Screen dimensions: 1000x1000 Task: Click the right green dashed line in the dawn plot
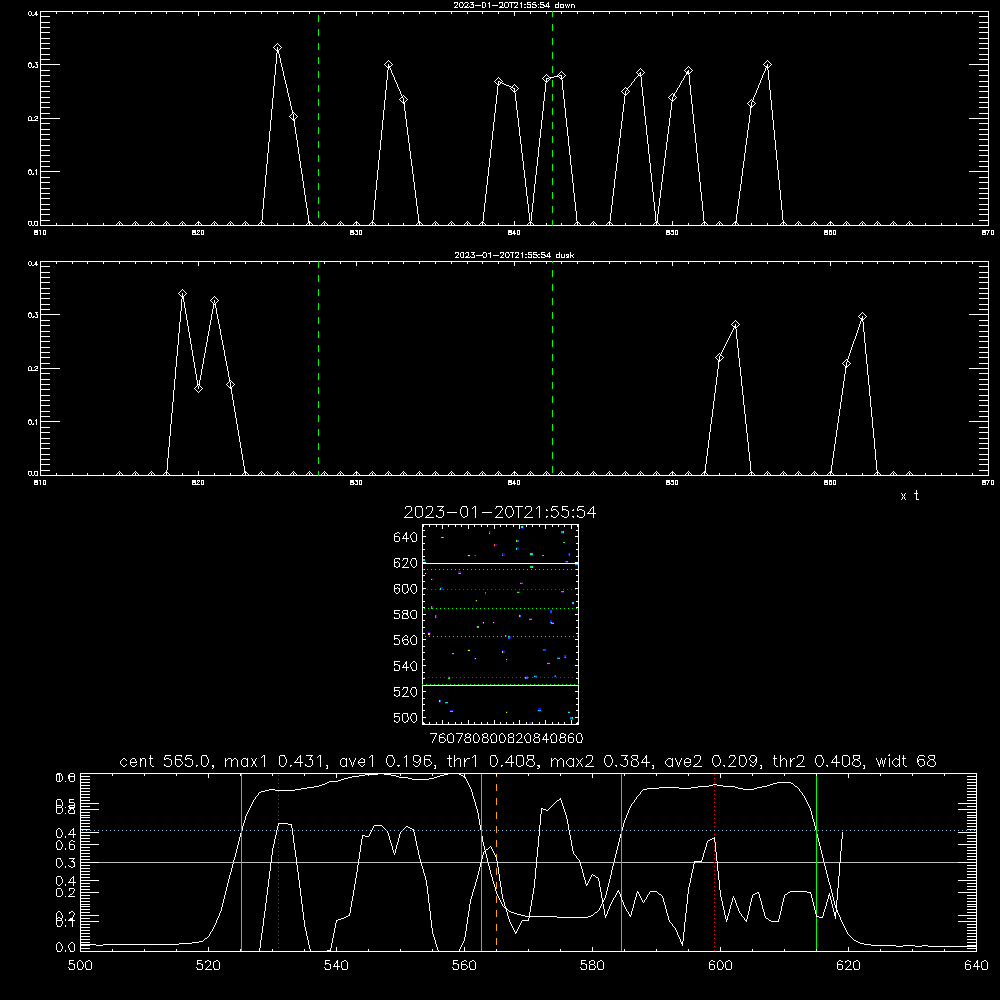pyautogui.click(x=552, y=118)
